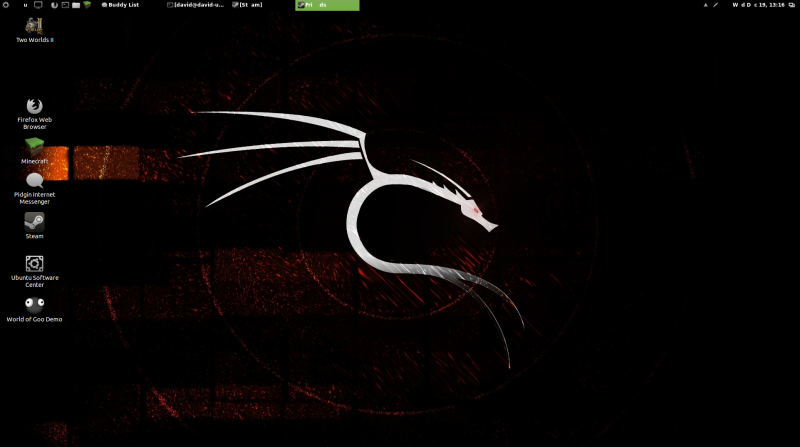Viewport: 800px width, 447px height.
Task: Open the clock and date applet
Action: pyautogui.click(x=758, y=5)
